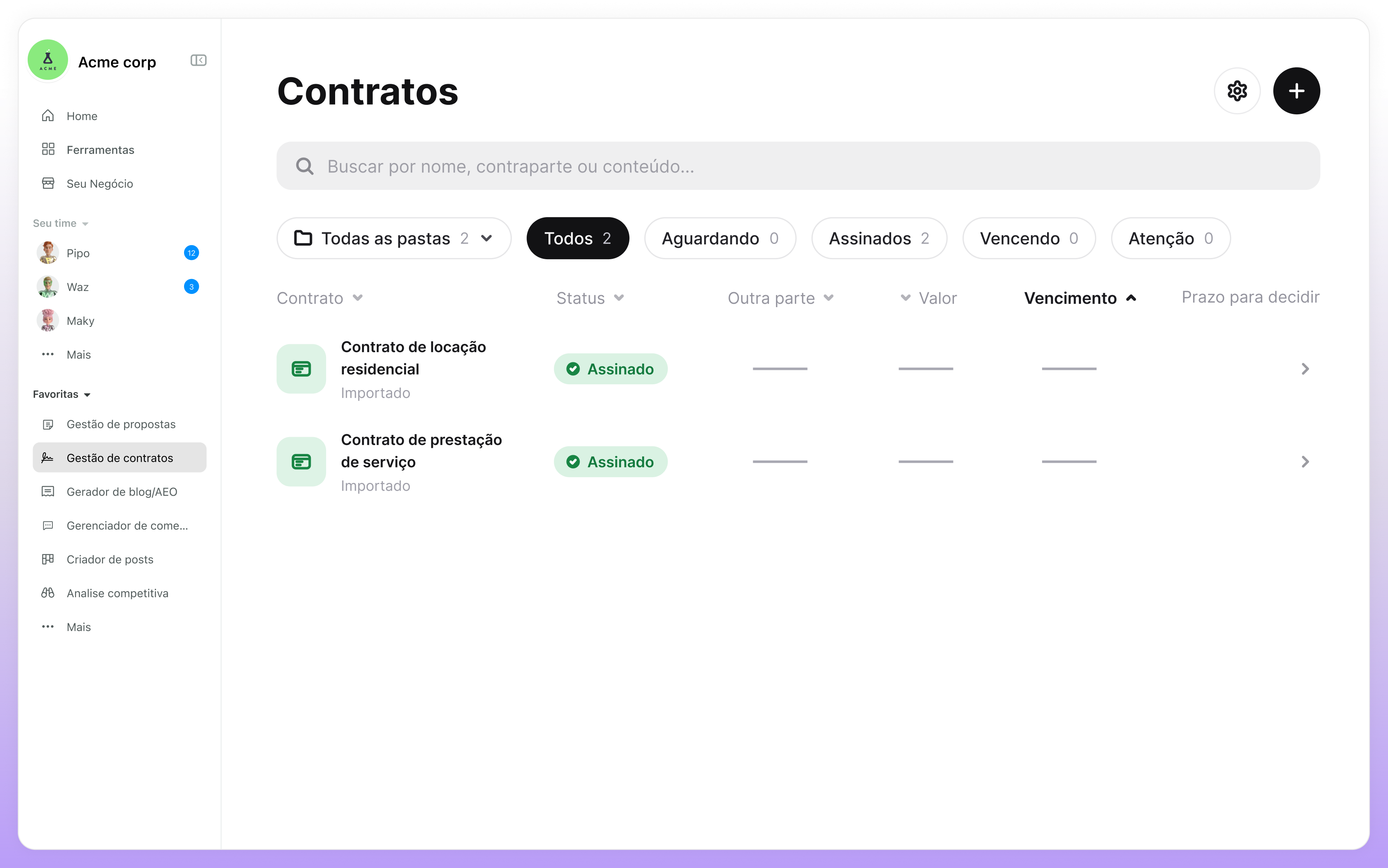Click the contract search field

coord(798,166)
